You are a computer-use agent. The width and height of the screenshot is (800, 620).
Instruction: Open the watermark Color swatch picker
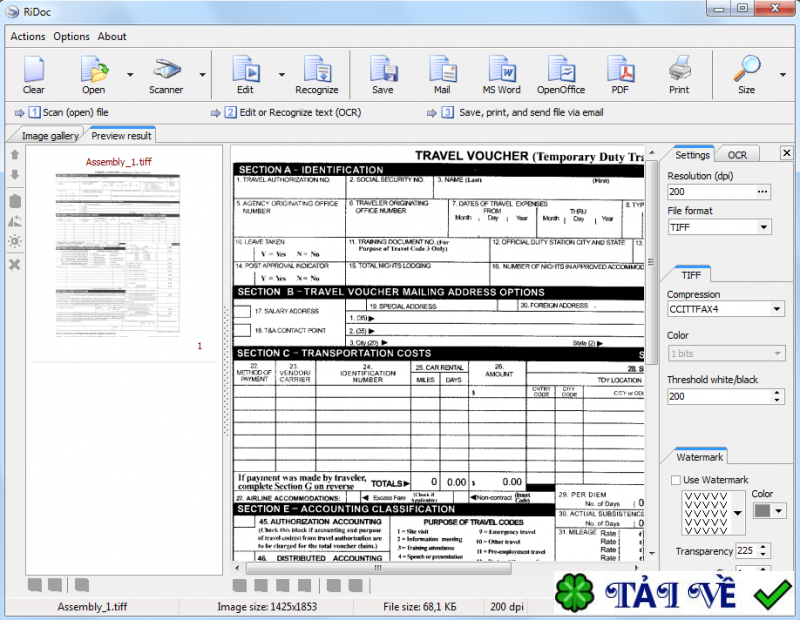coord(768,511)
